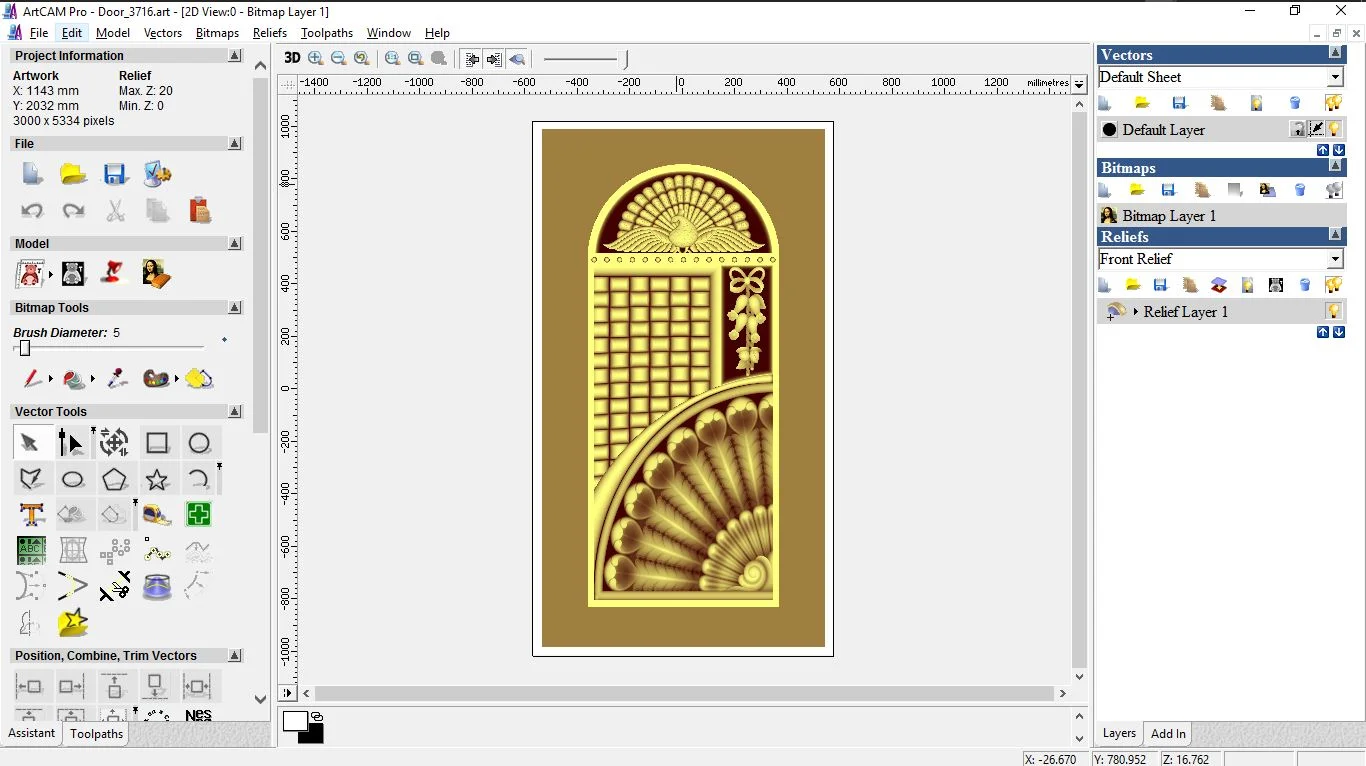Toggle visibility bulb for Relief Layer 1

[x=1333, y=311]
